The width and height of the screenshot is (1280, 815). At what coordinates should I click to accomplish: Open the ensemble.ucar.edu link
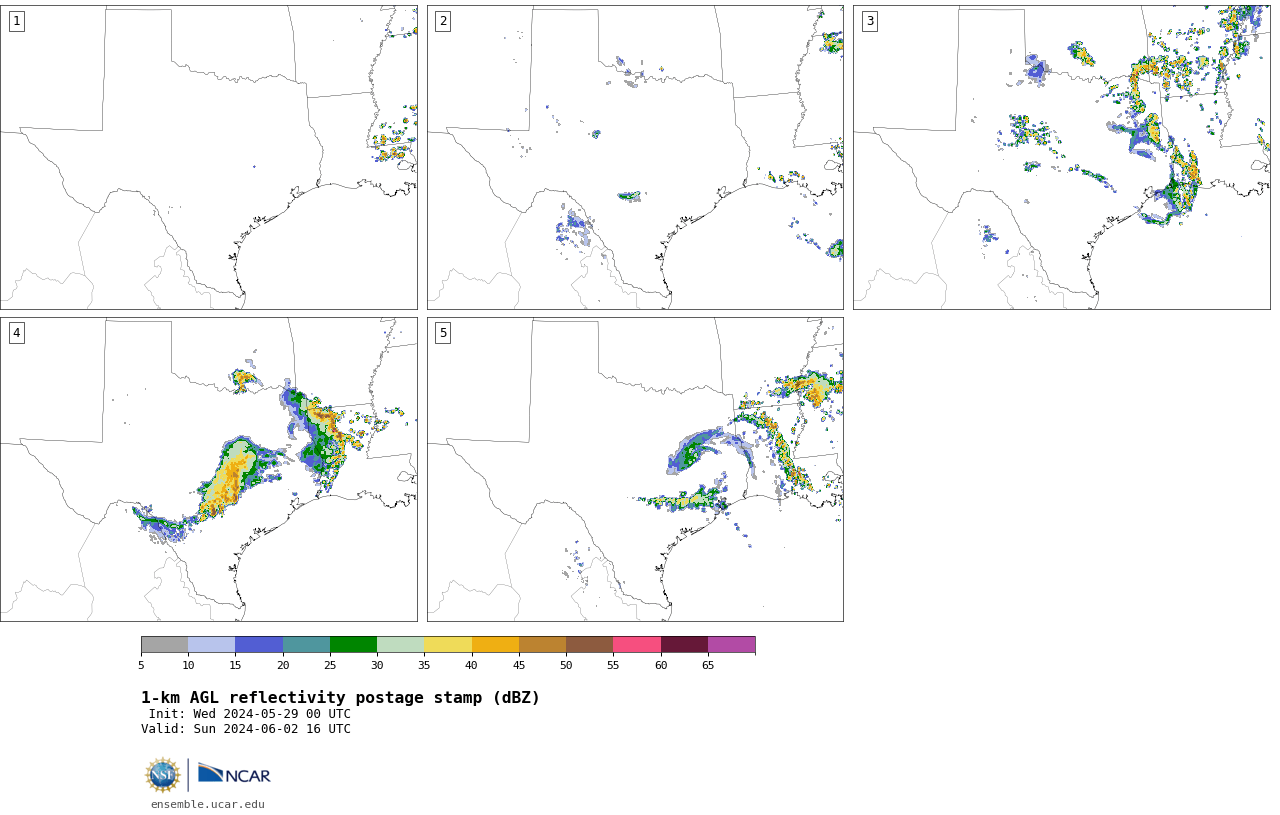208,804
